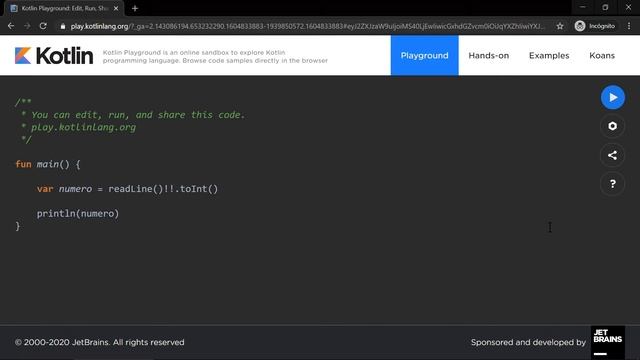Go forward with the browser forward arrow

pos(27,26)
